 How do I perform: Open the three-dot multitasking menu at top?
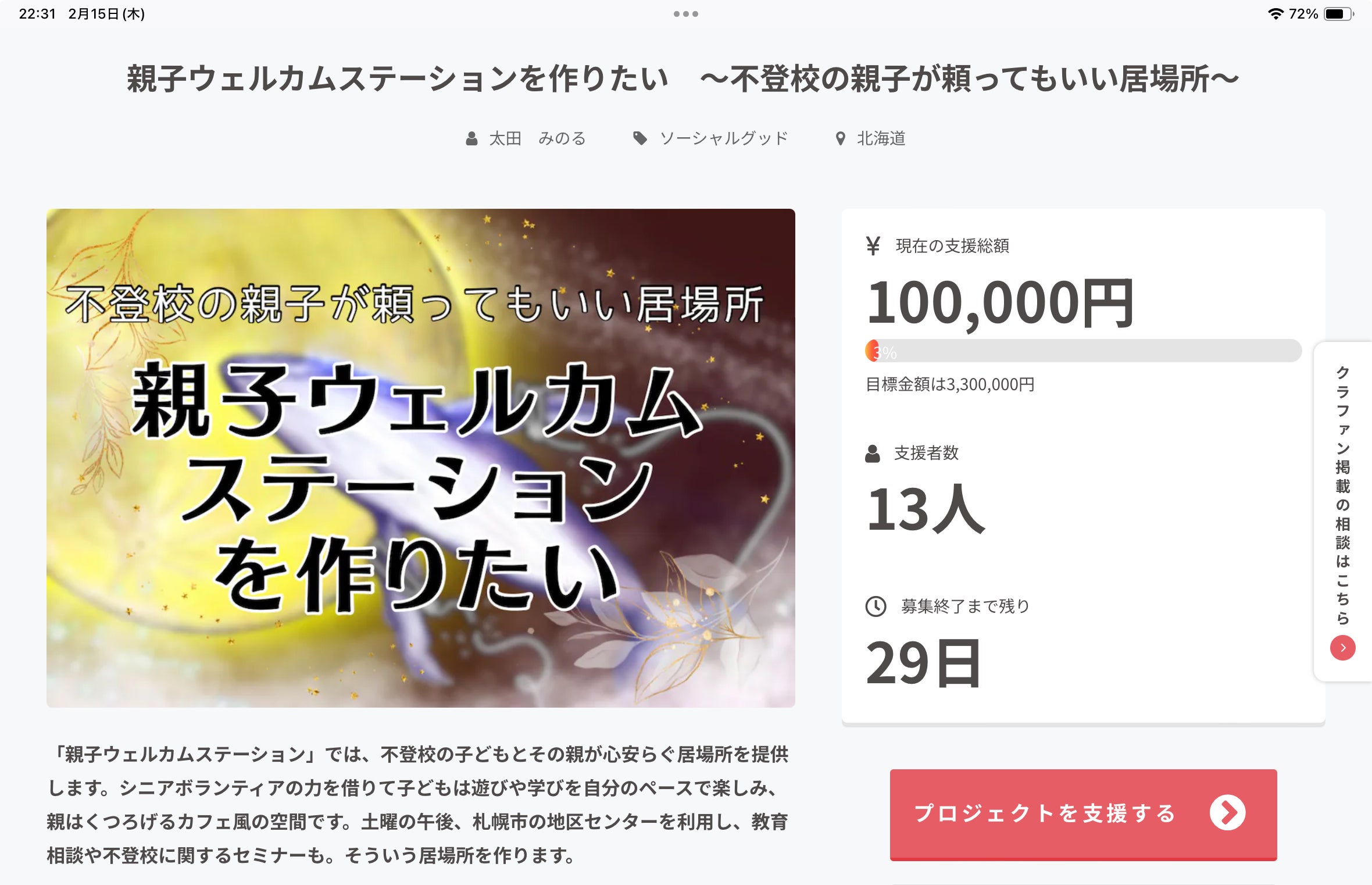click(686, 14)
